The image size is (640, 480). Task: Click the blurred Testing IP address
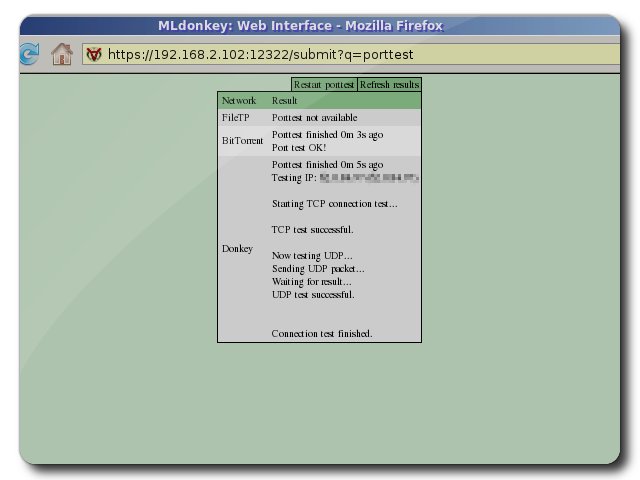pyautogui.click(x=368, y=178)
